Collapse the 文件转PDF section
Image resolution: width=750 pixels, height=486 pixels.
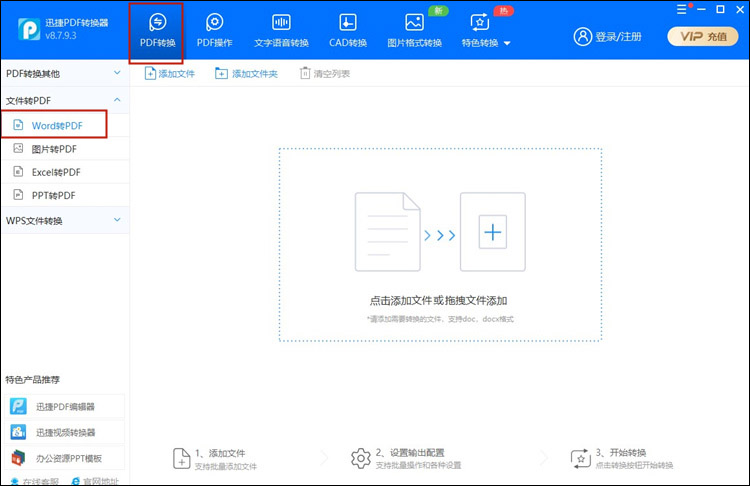(x=65, y=100)
